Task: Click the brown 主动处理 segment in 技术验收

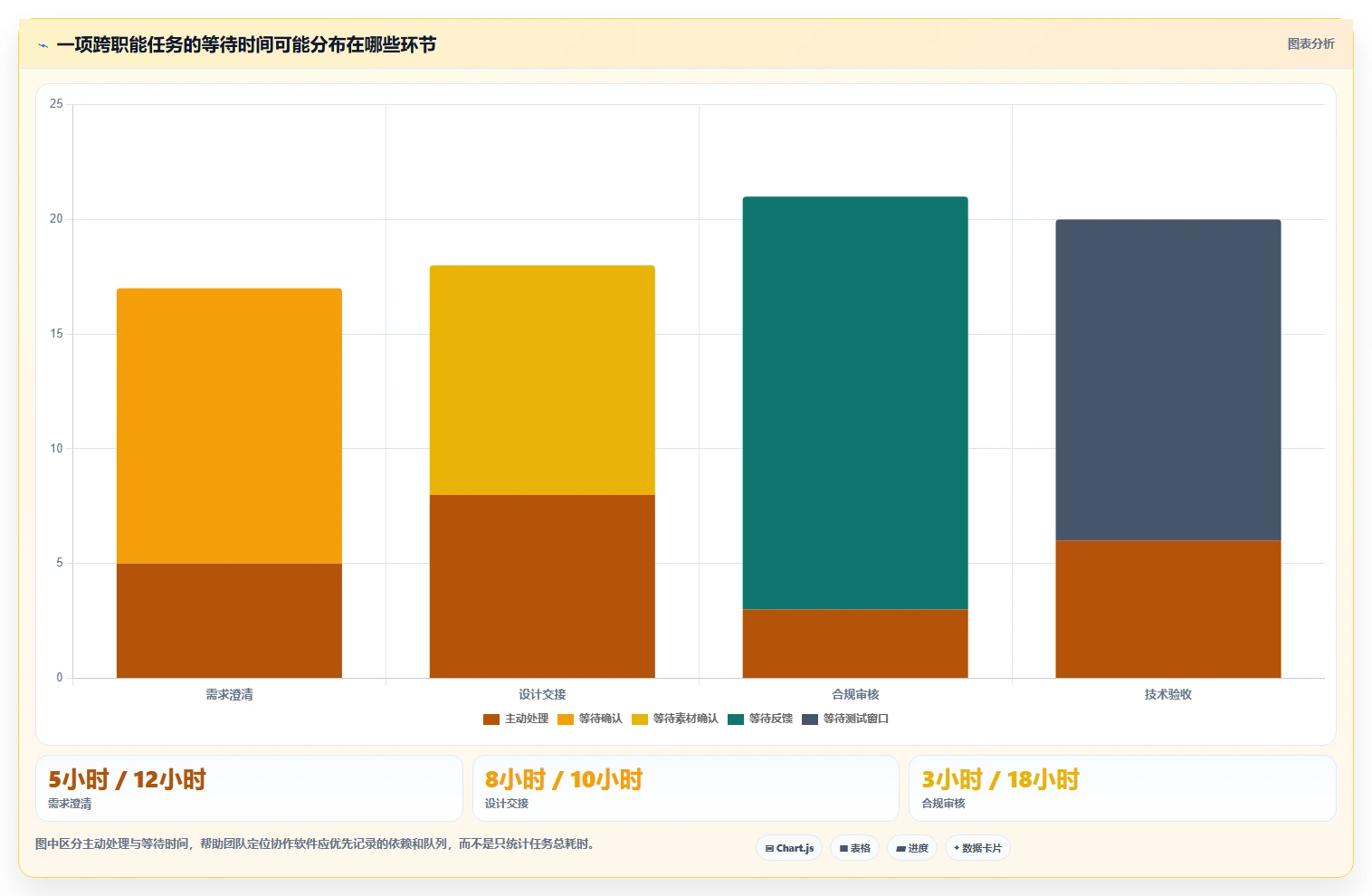Action: pyautogui.click(x=1168, y=609)
